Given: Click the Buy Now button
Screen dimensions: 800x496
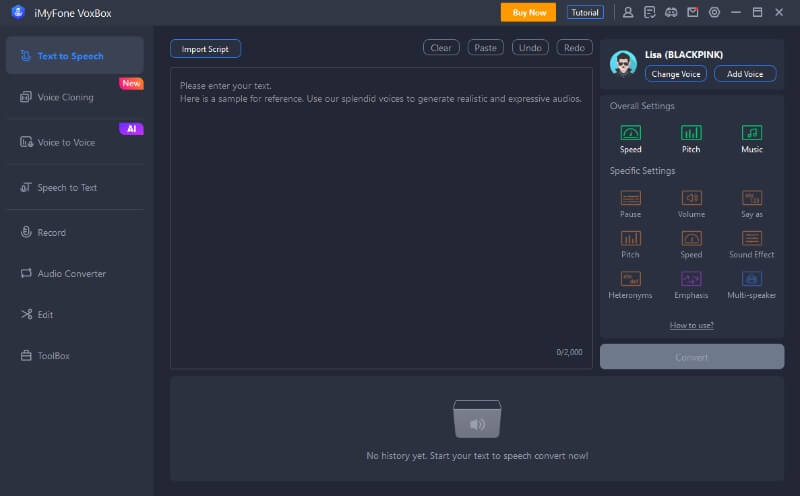Looking at the screenshot, I should [x=529, y=12].
